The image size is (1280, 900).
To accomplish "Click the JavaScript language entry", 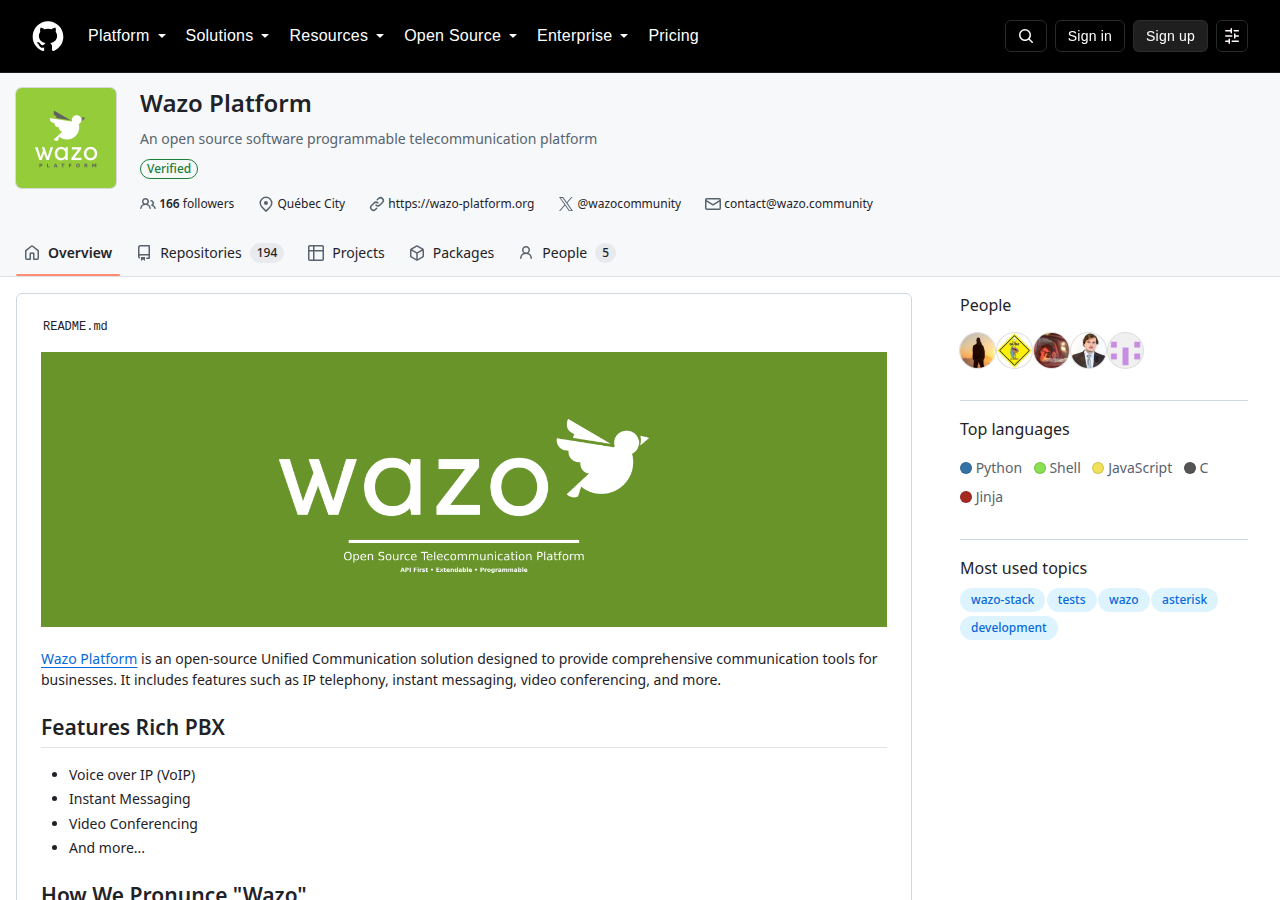I will pyautogui.click(x=1132, y=468).
